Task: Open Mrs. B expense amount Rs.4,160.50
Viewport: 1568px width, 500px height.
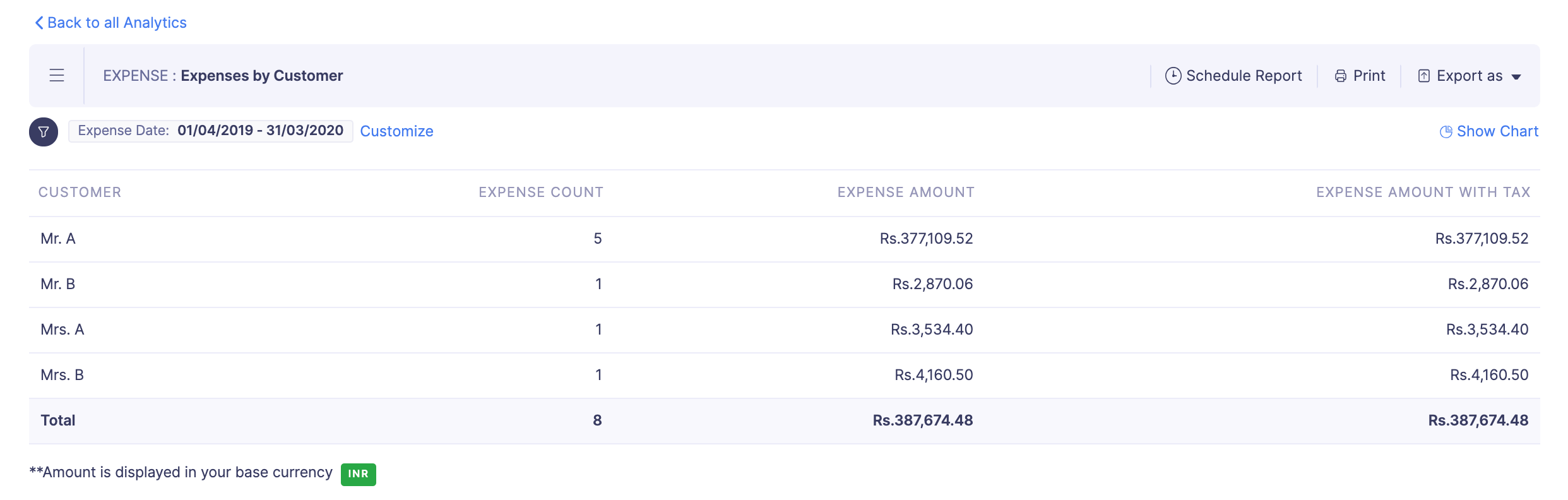Action: pos(934,375)
